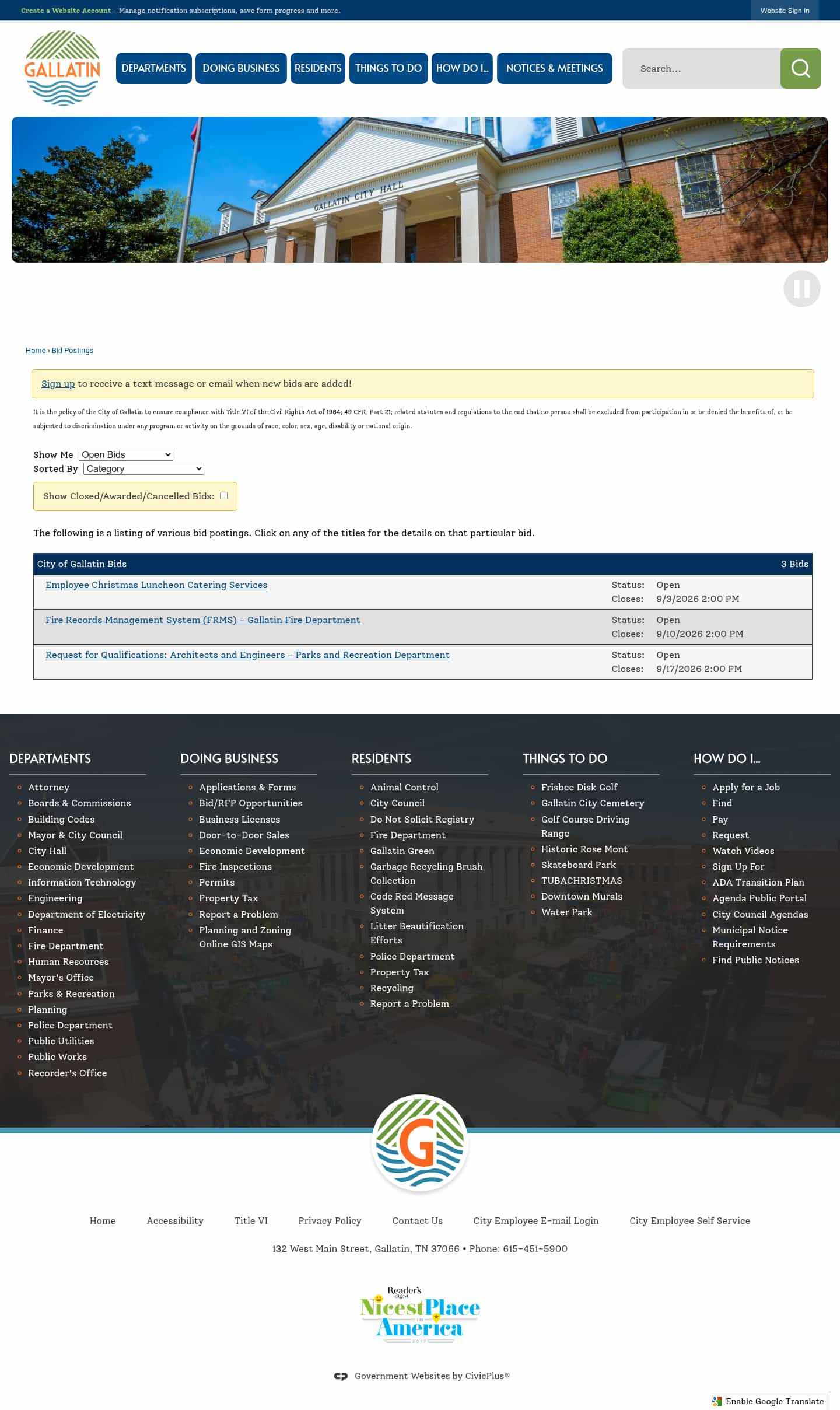Click Boards & Commissions footer link
Screen dimensions: 840x1410
click(x=79, y=803)
